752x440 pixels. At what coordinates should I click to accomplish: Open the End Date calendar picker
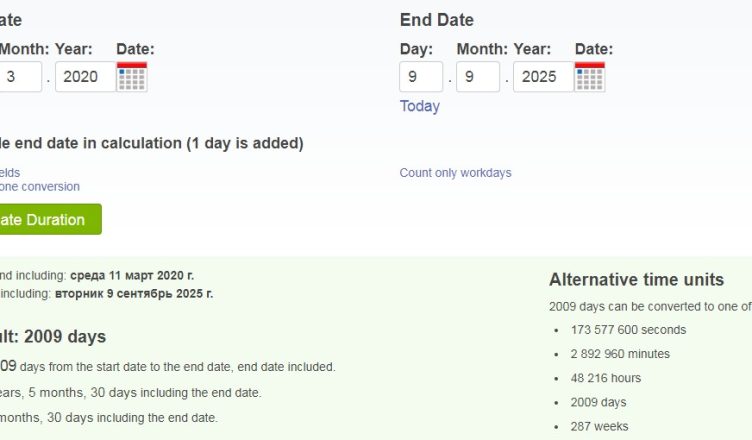coord(589,77)
